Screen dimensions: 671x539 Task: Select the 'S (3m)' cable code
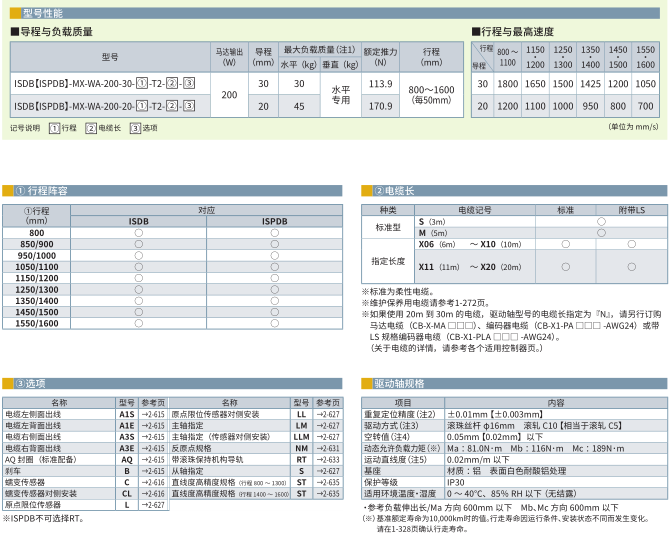tap(432, 222)
